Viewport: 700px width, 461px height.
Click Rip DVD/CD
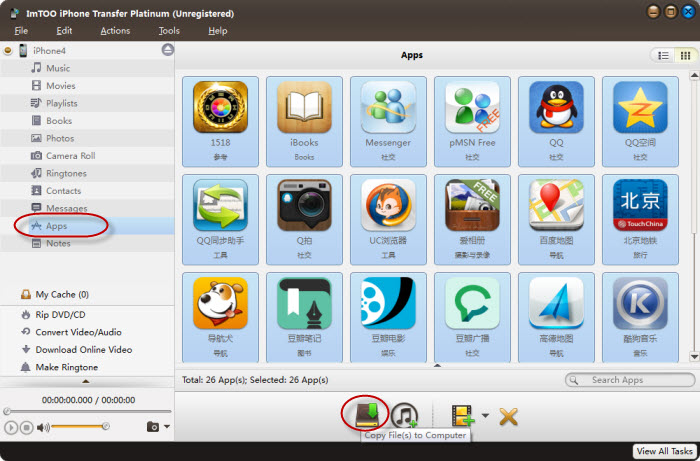pos(53,315)
